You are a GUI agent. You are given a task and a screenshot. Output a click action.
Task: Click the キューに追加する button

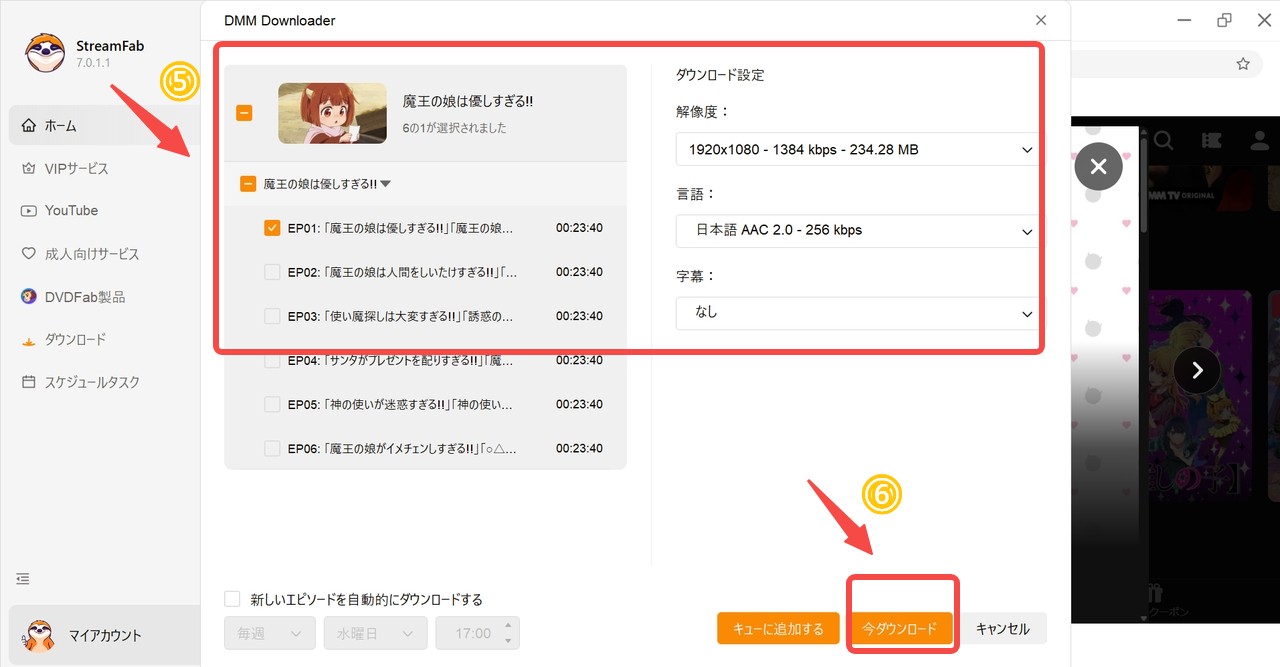[778, 628]
